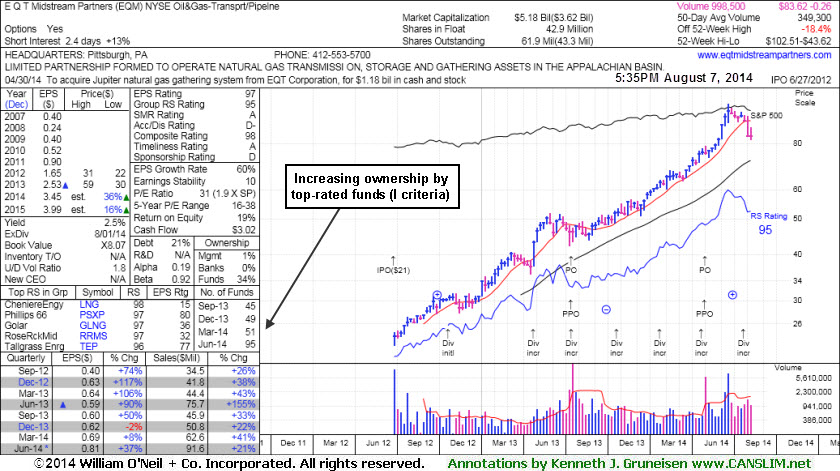Image resolution: width=840 pixels, height=471 pixels.
Task: Select the ExDiv 8/01/14 row
Action: click(65, 234)
